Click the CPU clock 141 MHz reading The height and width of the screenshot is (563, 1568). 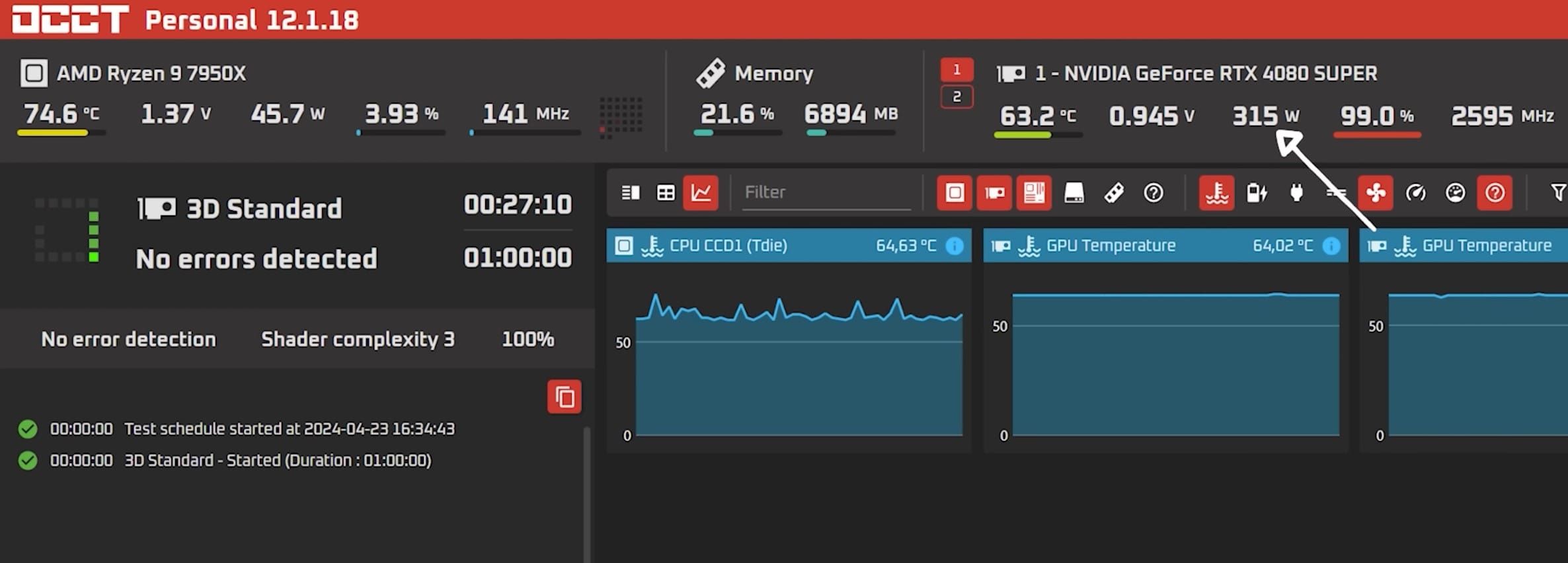click(526, 114)
